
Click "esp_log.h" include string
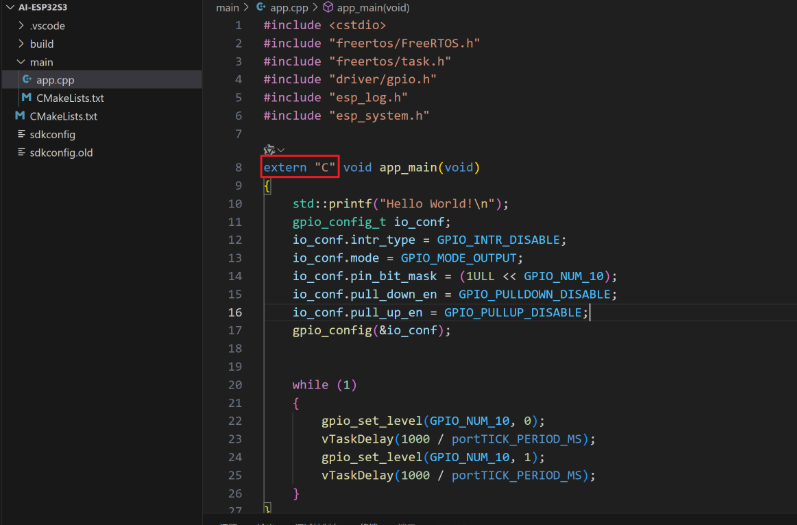[369, 98]
